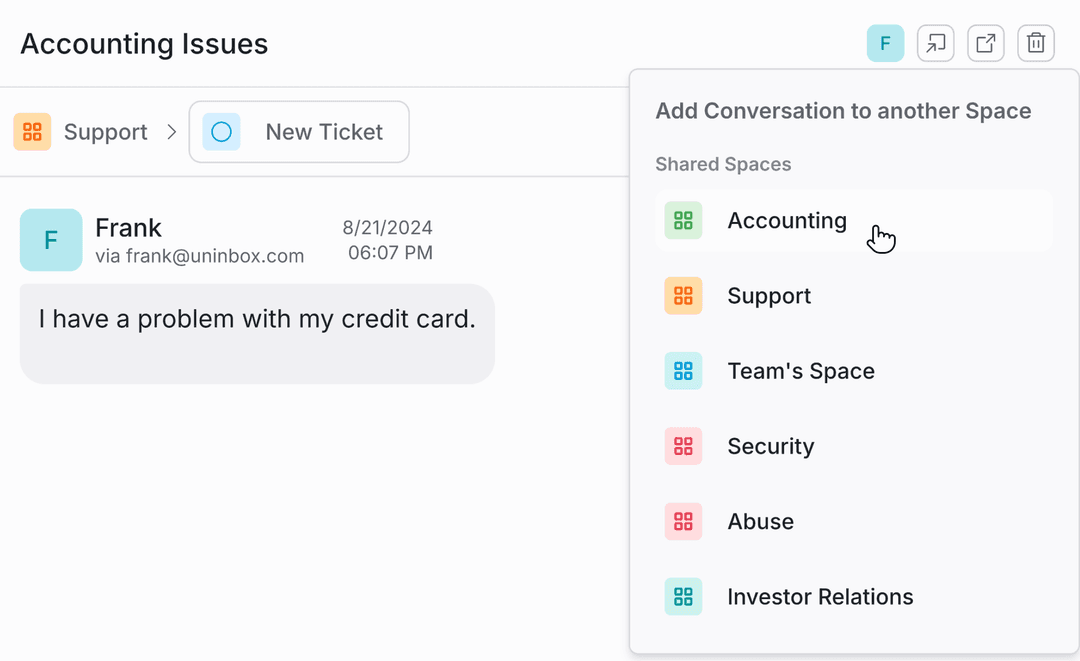Click the teal Investor Relations icon
Screen dimensions: 1080x661
(x=683, y=597)
